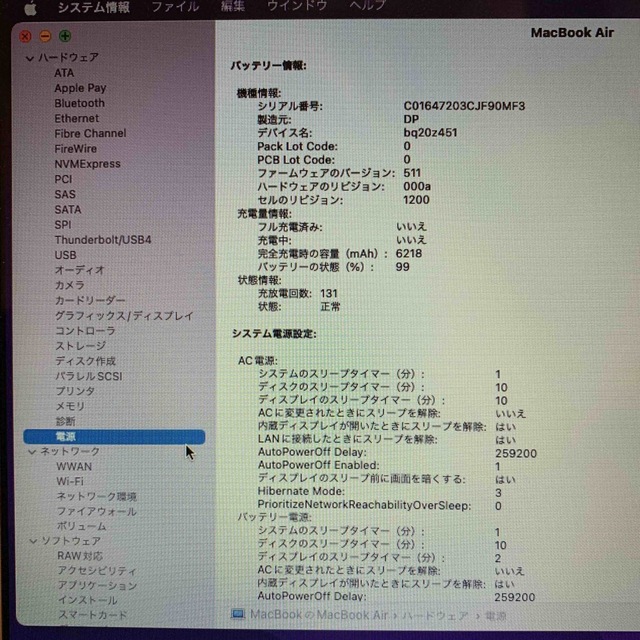640x640 pixels.
Task: Select USB in the sidebar
Action: click(x=66, y=255)
